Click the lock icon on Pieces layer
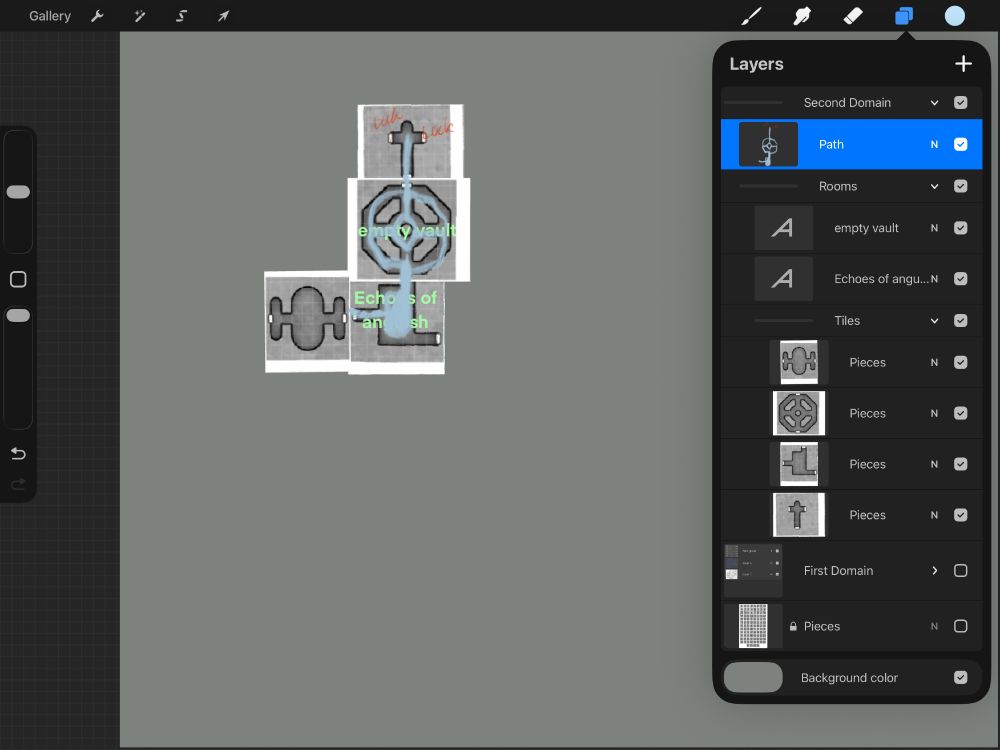This screenshot has height=750, width=1000. pos(793,626)
